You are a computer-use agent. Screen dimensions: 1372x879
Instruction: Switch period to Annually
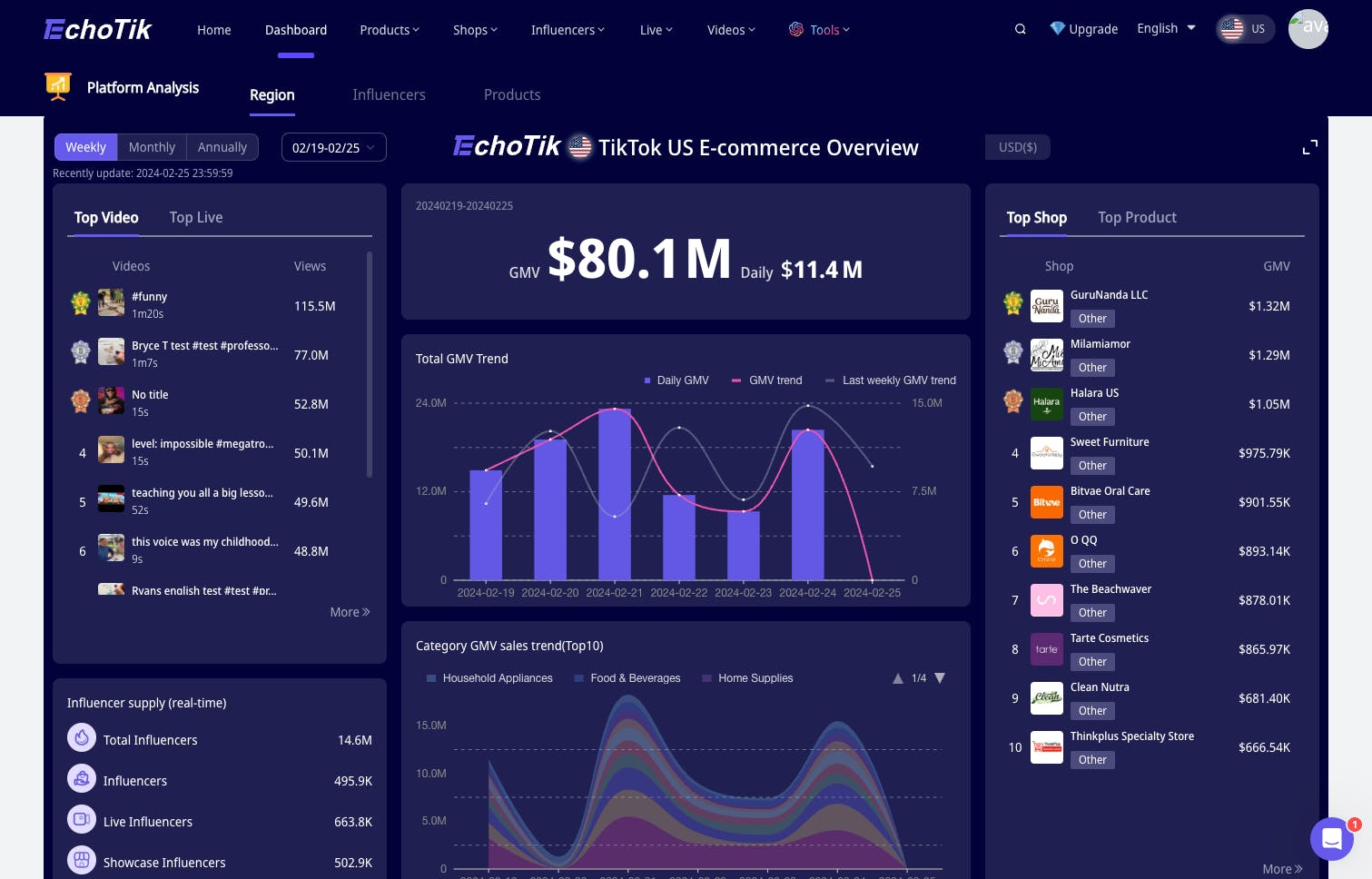point(222,147)
